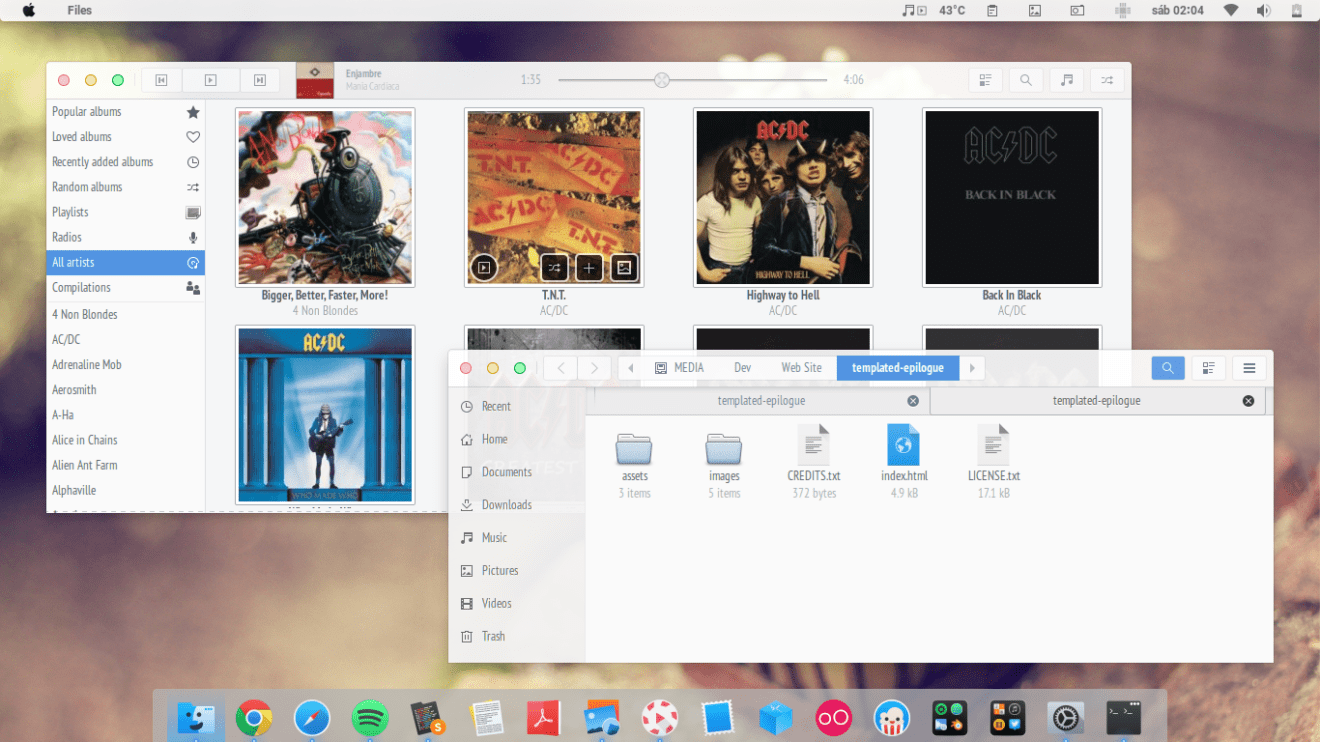Open search in the music player
The width and height of the screenshot is (1320, 742).
click(x=1026, y=79)
